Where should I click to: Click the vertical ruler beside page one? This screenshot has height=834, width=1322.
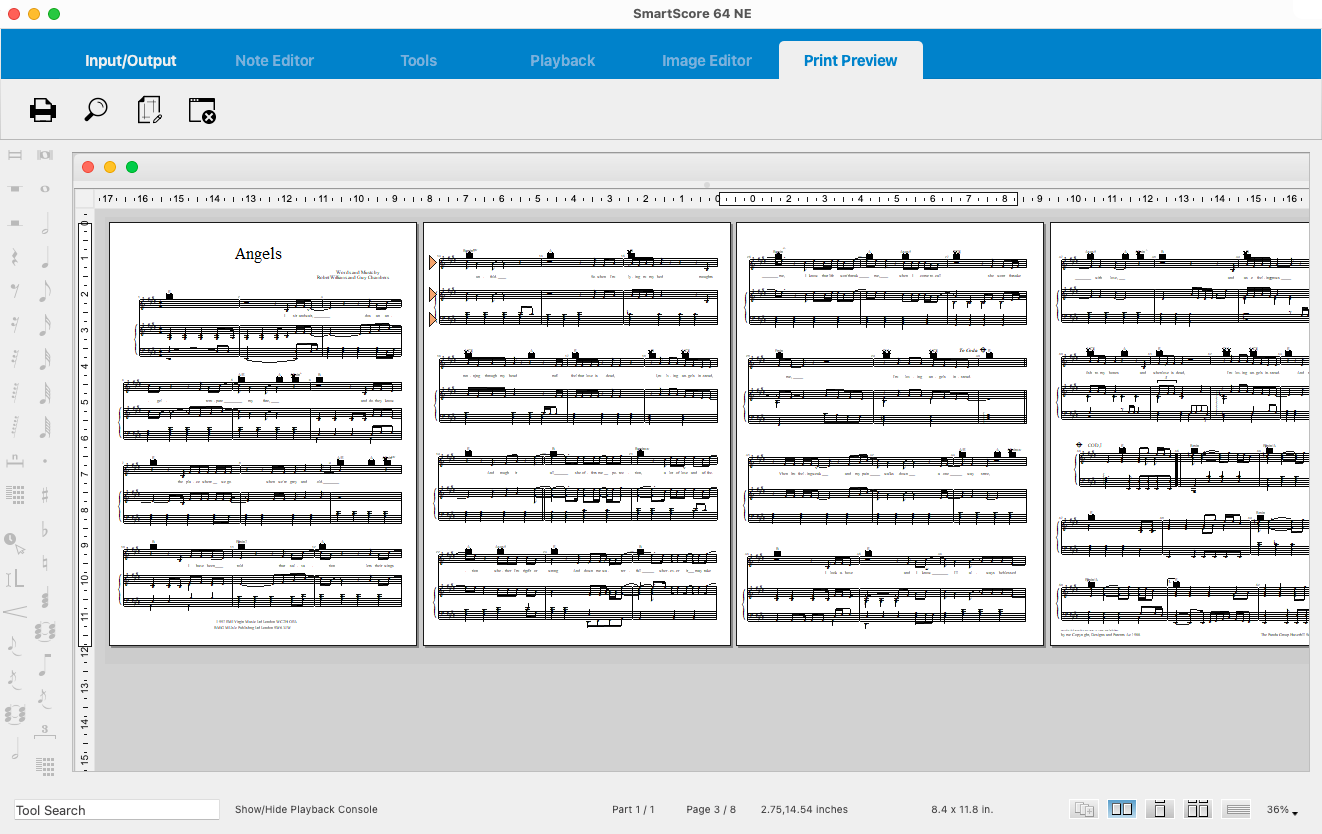coord(85,434)
